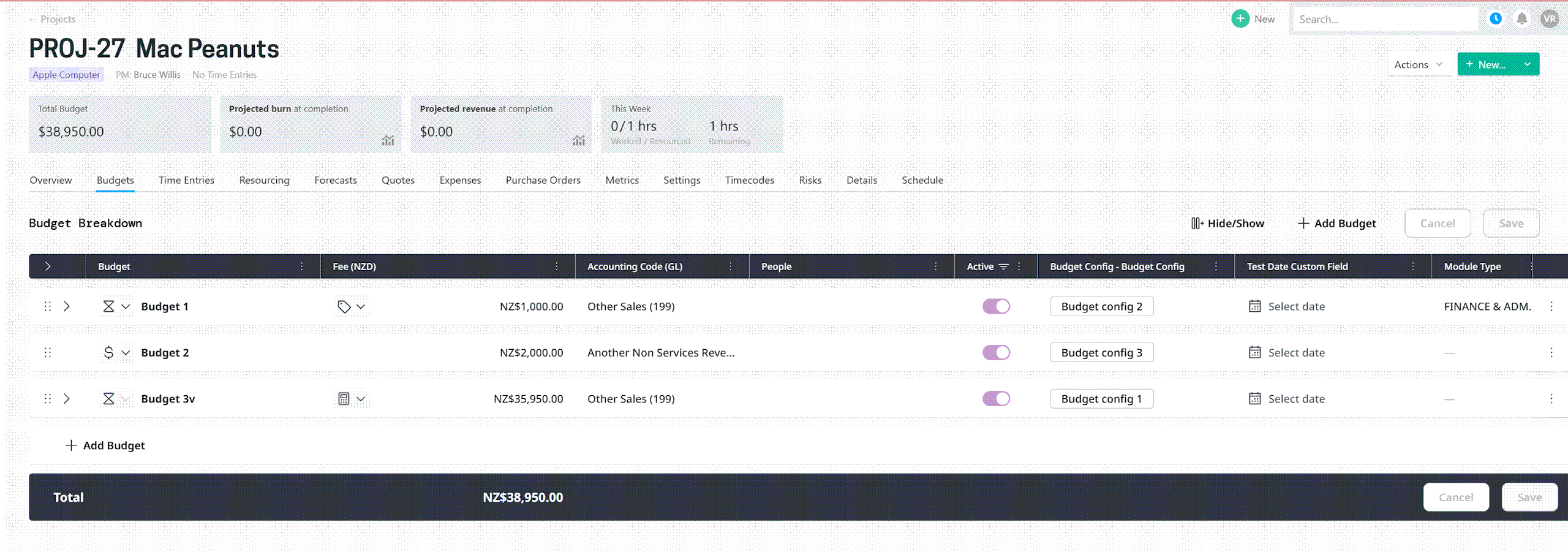The image size is (1568, 552).
Task: Open Budget 2 dollar type dropdown
Action: click(125, 353)
